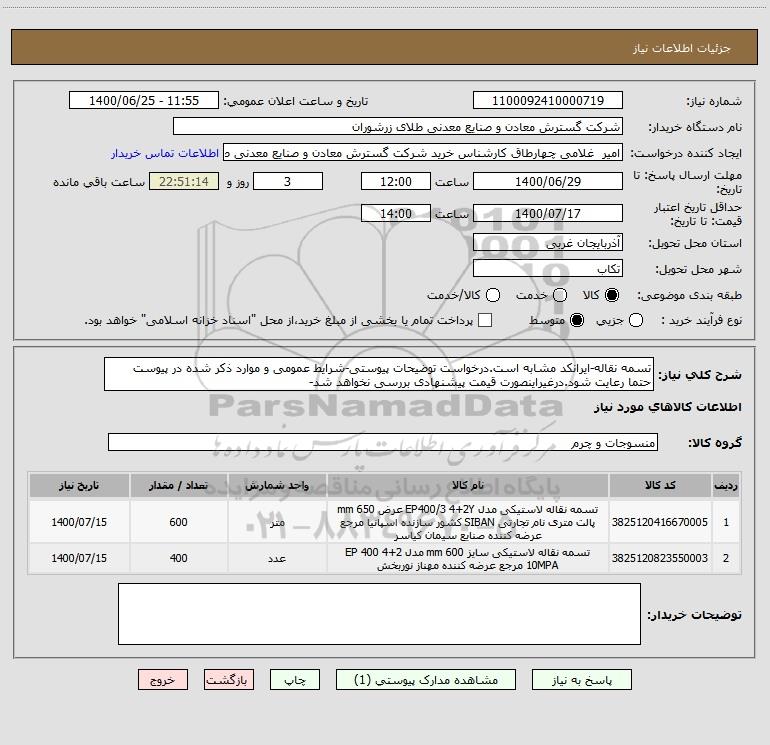Click the اطلاعات کالاهای مورد نیاز section heading
The height and width of the screenshot is (745, 770).
(667, 407)
